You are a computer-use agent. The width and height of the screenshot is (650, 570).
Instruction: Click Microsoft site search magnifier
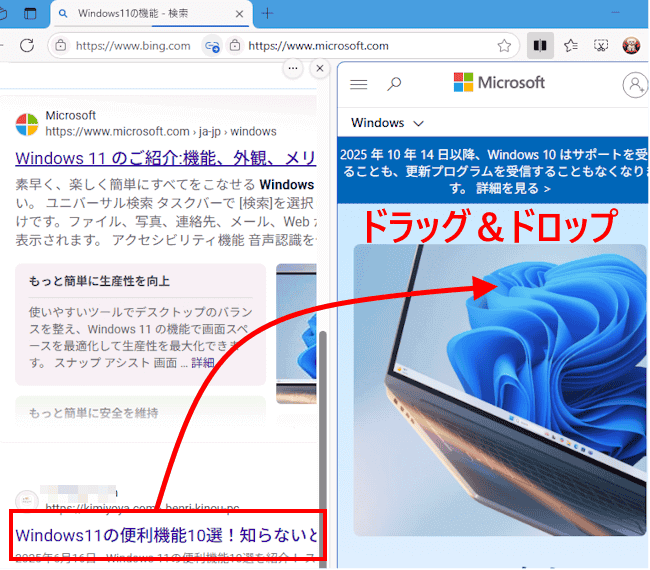(394, 84)
